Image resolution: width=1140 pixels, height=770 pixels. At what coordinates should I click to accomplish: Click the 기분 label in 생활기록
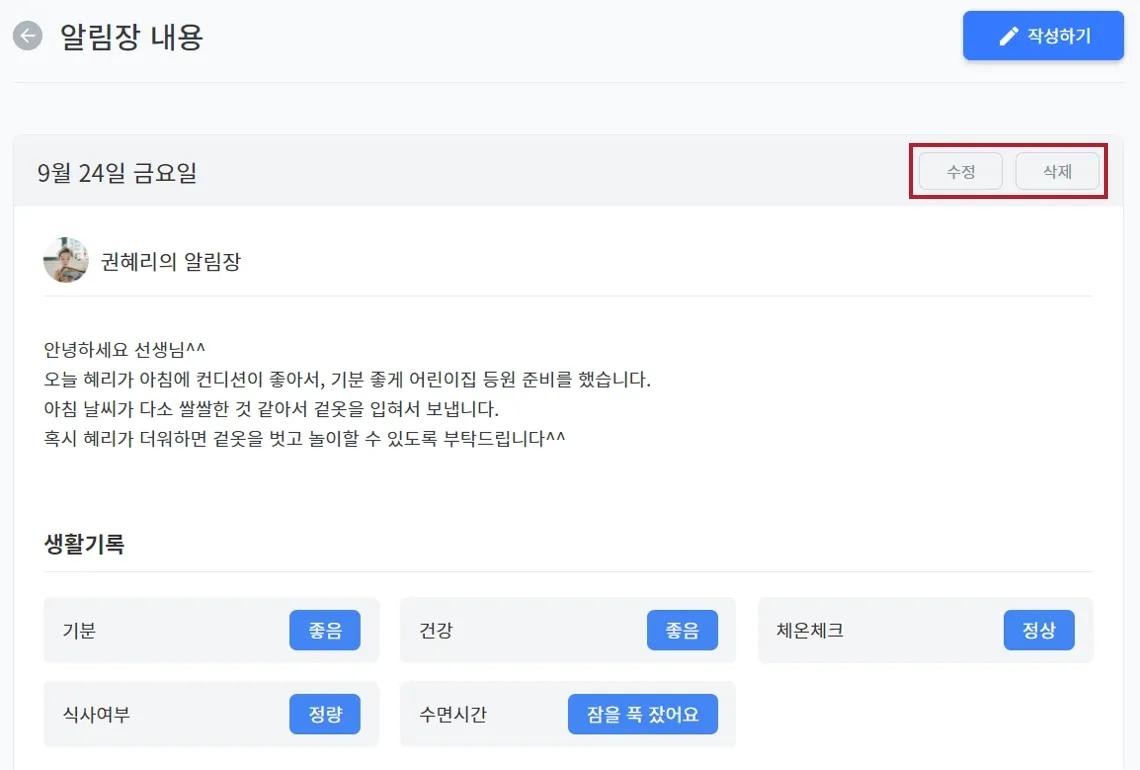[x=79, y=631]
